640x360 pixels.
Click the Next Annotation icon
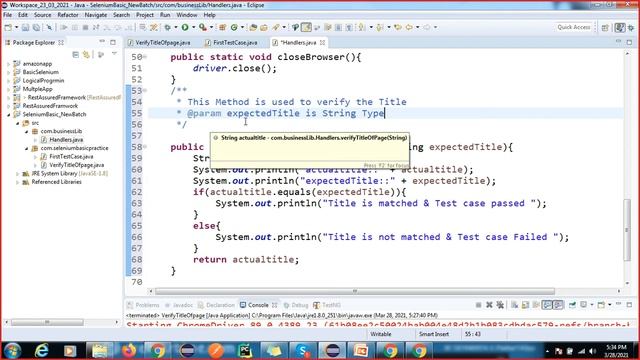[362, 27]
